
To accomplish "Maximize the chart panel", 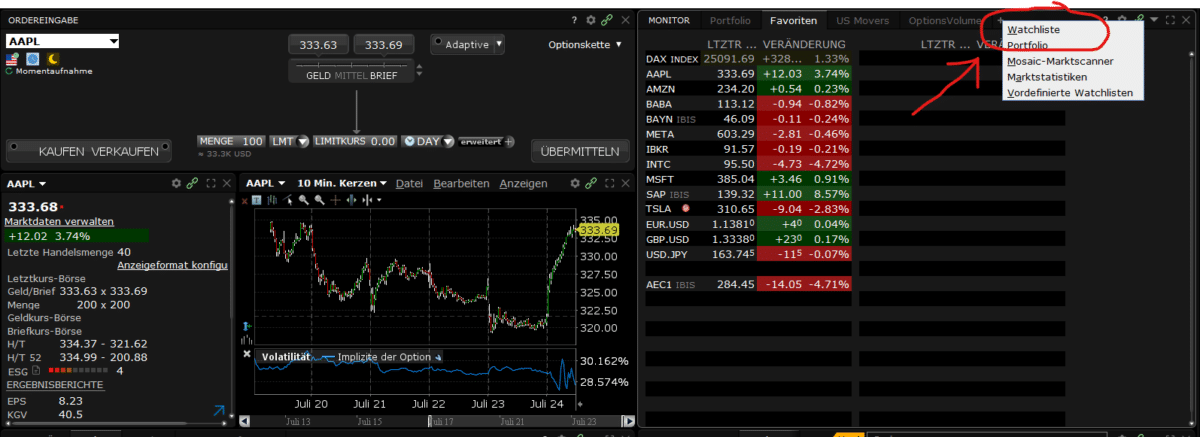I will click(610, 184).
